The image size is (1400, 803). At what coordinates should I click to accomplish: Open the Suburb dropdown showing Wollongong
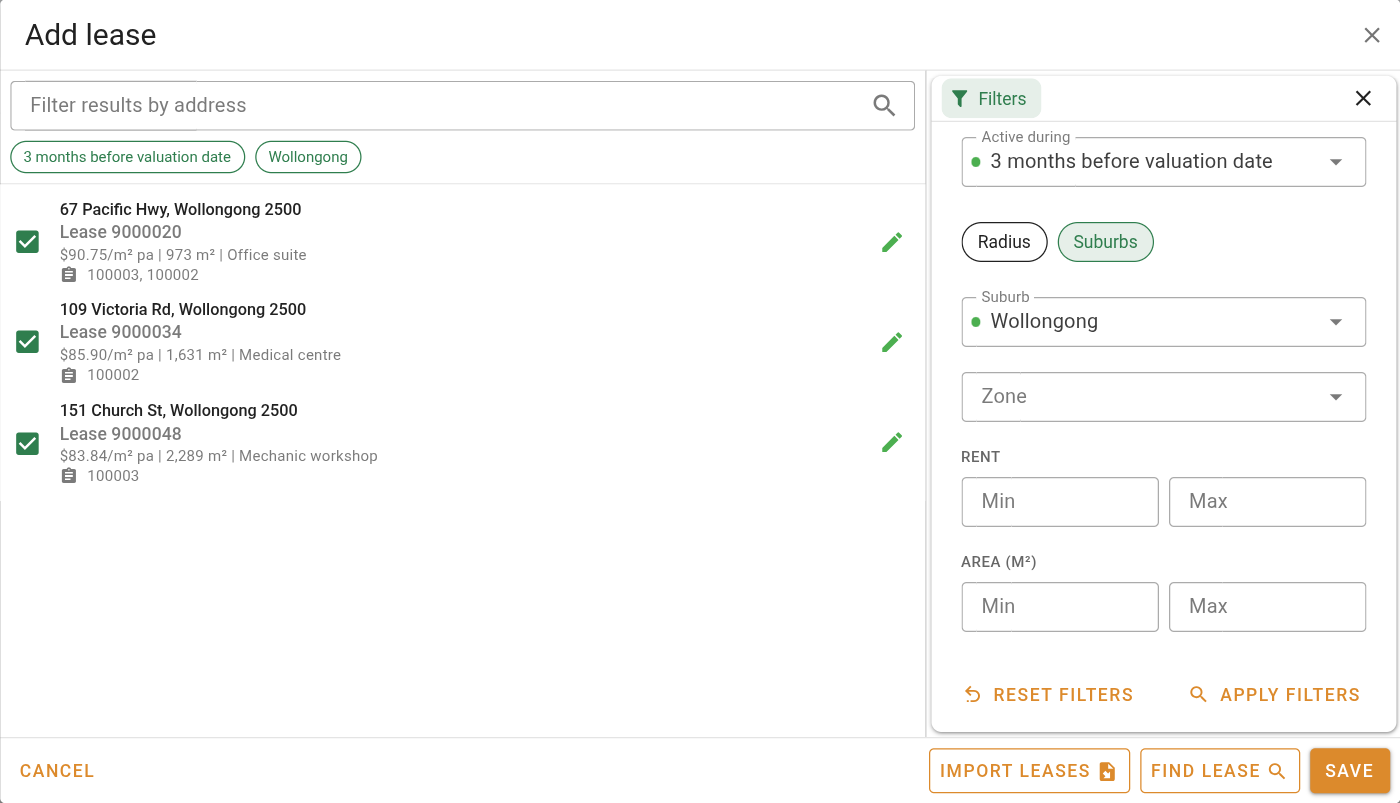click(1164, 322)
